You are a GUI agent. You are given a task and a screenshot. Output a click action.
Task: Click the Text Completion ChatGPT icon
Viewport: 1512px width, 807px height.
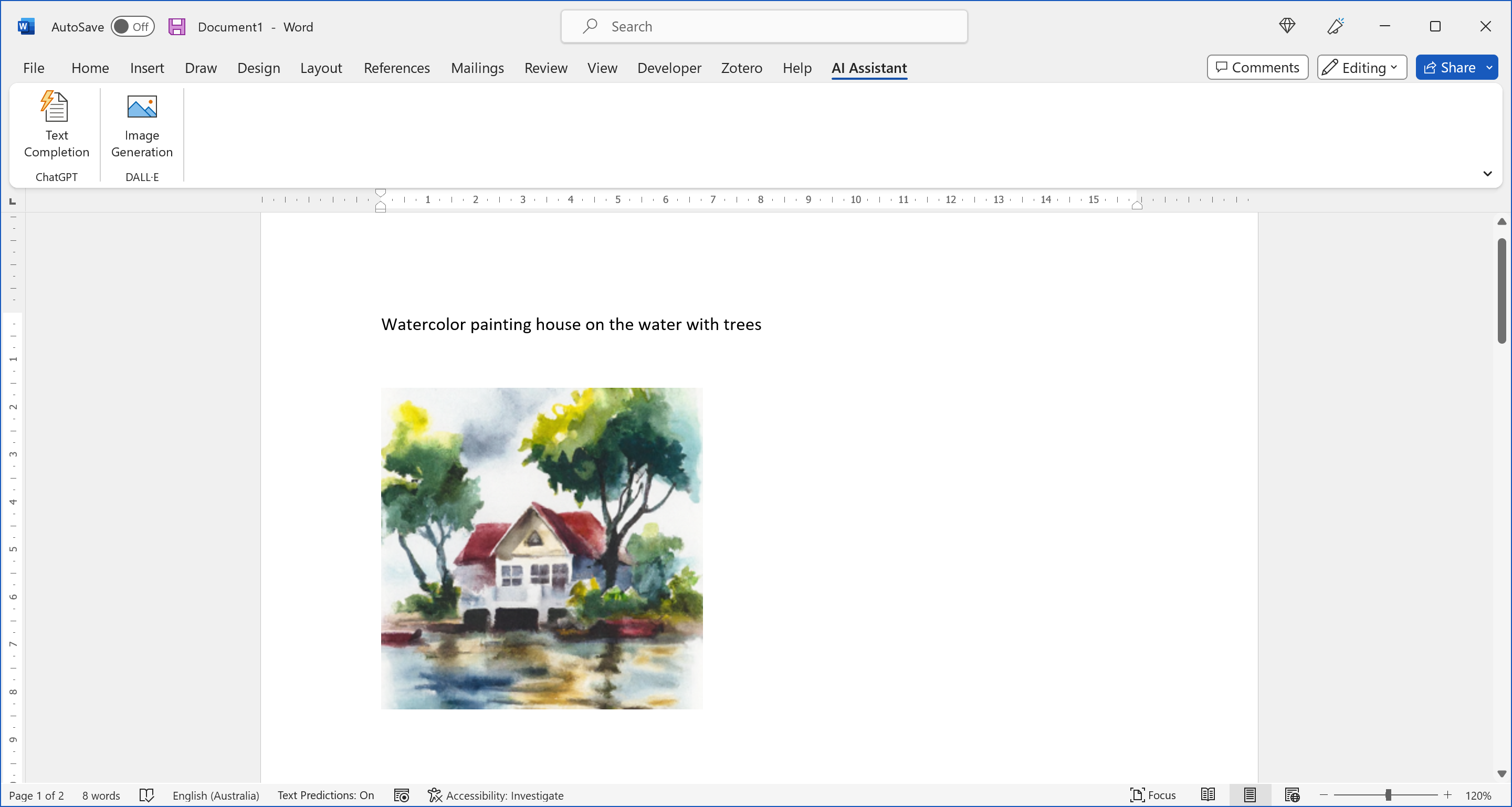(56, 108)
